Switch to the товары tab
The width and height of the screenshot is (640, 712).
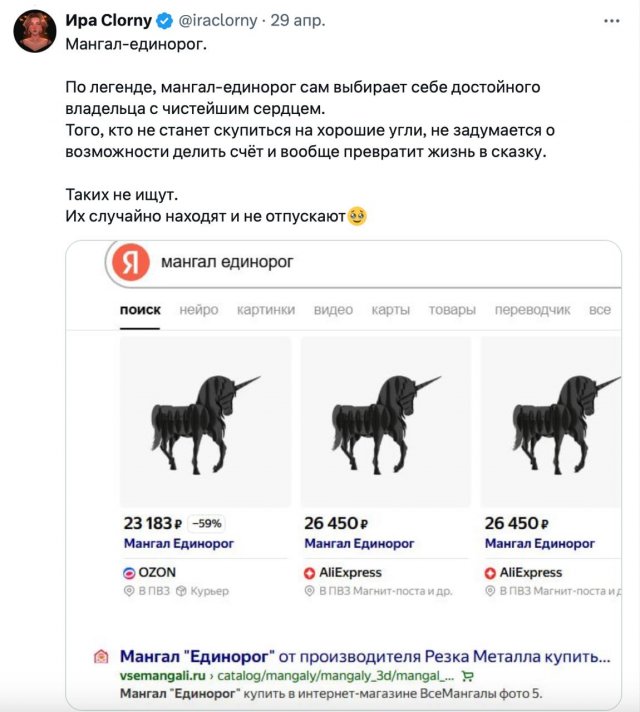[x=452, y=310]
